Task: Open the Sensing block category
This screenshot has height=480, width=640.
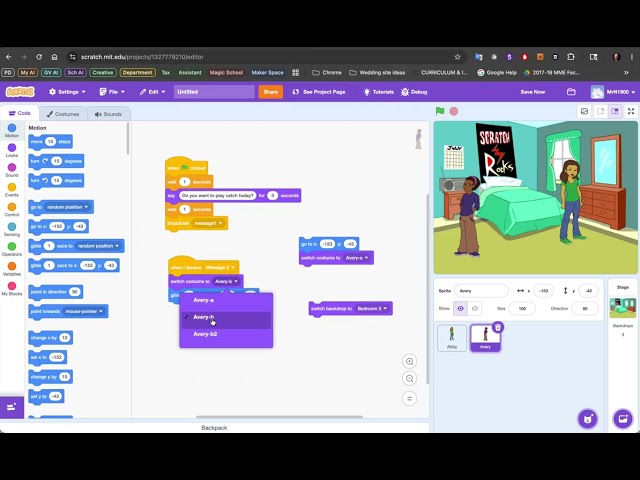Action: 12,229
